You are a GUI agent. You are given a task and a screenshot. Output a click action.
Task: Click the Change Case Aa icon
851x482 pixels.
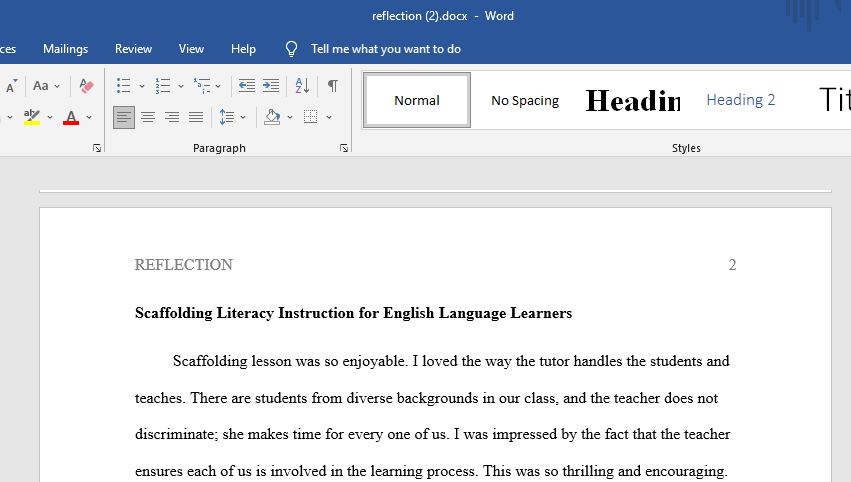point(41,86)
